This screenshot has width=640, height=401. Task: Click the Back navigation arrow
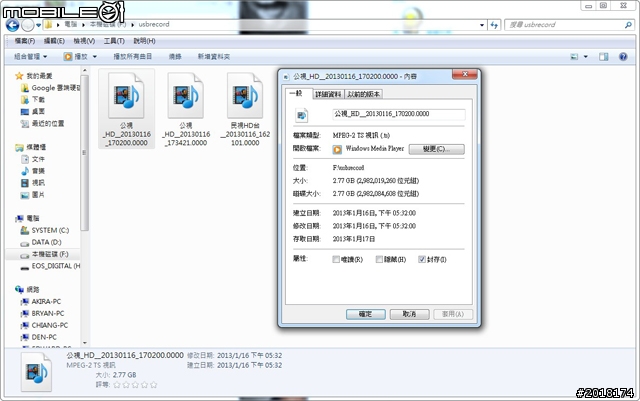click(x=13, y=25)
